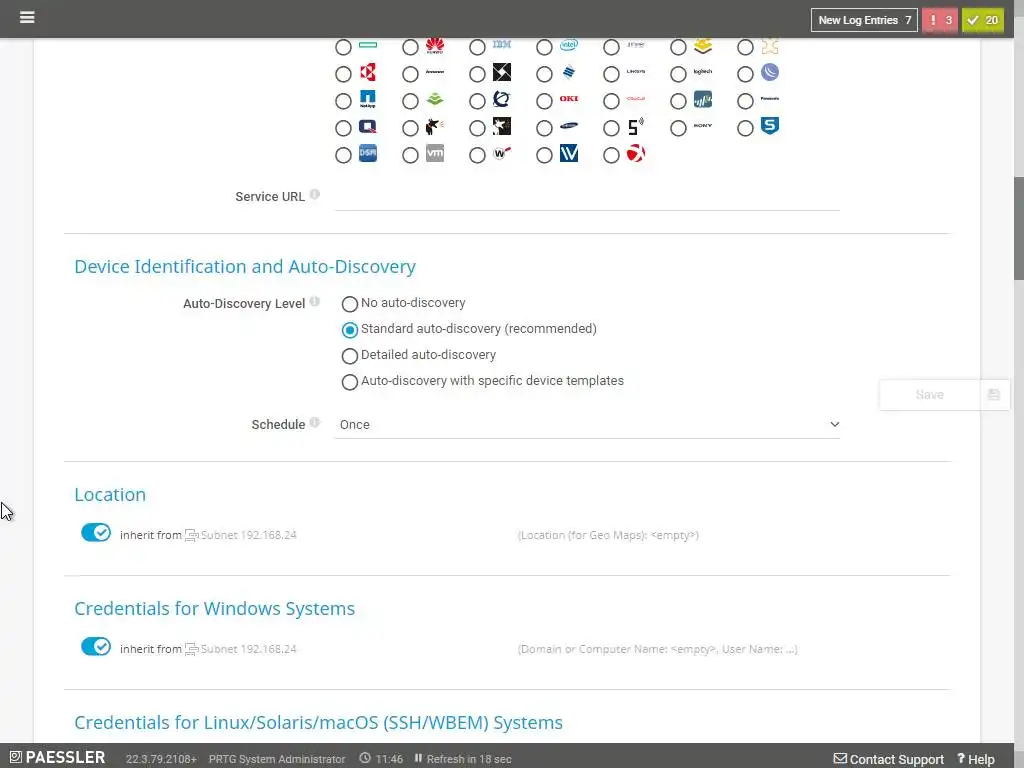Show info tooltip for Service URL
Screen dimensions: 1024x768
click(x=315, y=195)
